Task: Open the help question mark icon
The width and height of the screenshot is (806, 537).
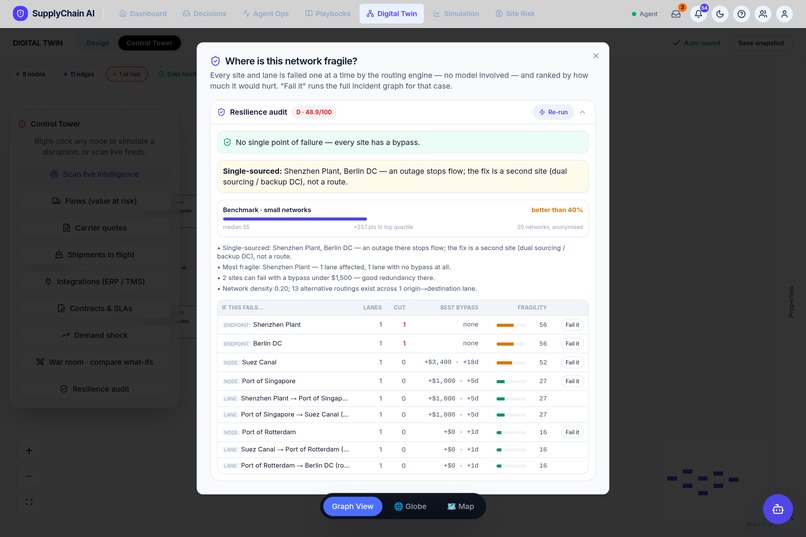Action: (x=741, y=14)
